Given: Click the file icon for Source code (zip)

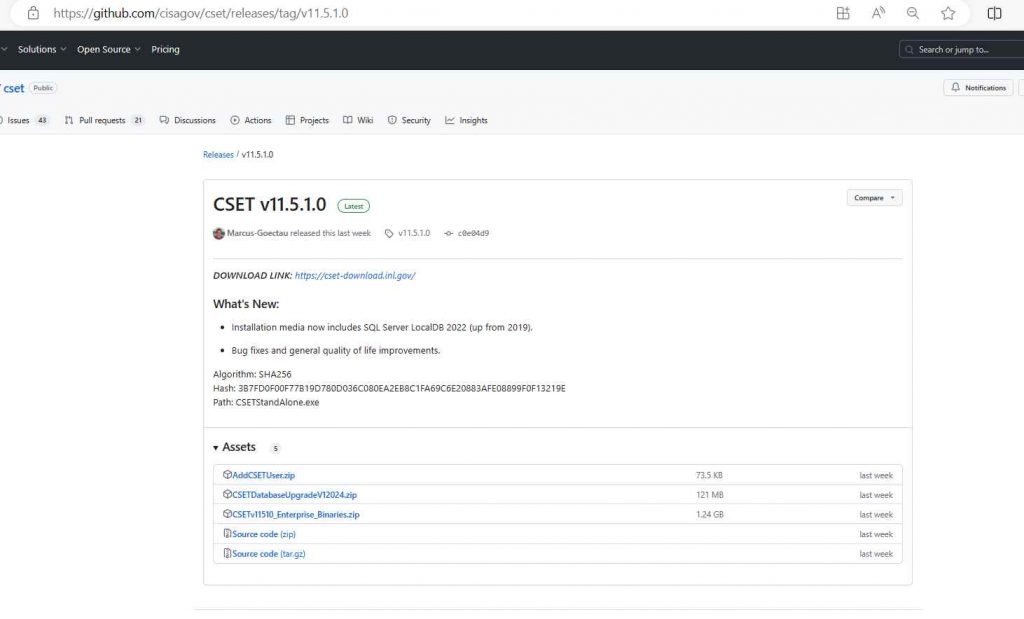Looking at the screenshot, I should [227, 533].
